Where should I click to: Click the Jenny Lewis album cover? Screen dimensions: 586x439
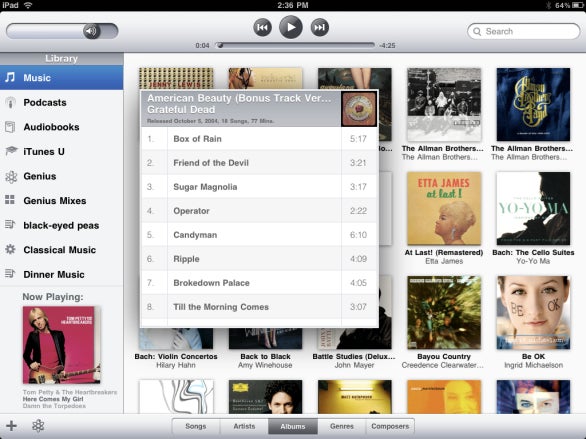pos(176,78)
